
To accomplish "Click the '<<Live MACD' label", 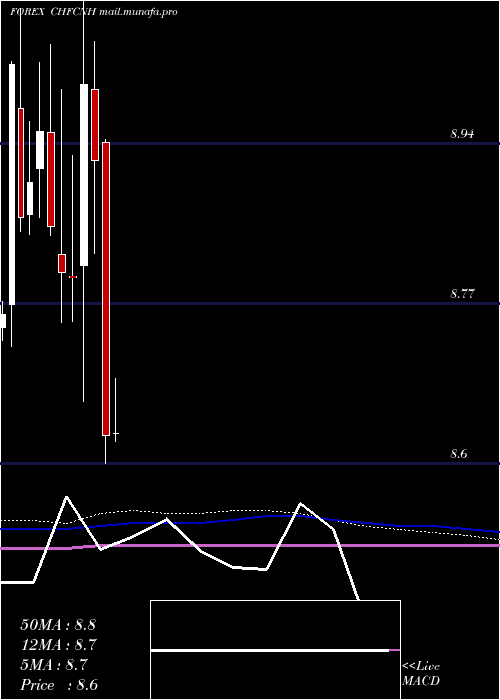I will click(x=421, y=673).
